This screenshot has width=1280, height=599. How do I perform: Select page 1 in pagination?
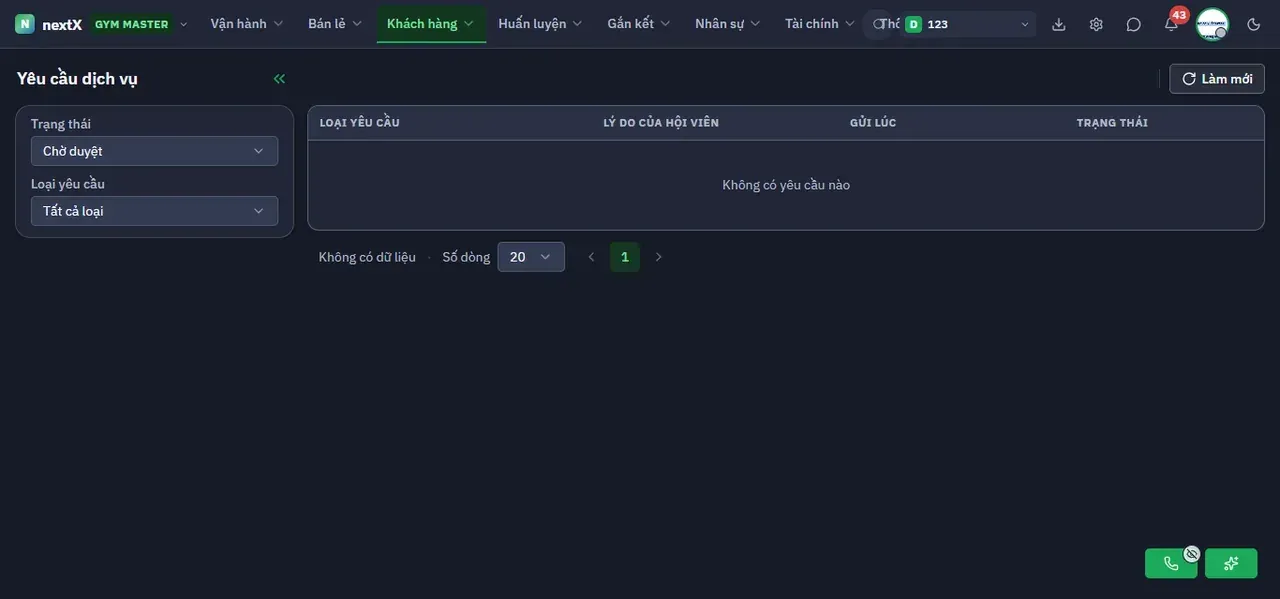click(625, 257)
